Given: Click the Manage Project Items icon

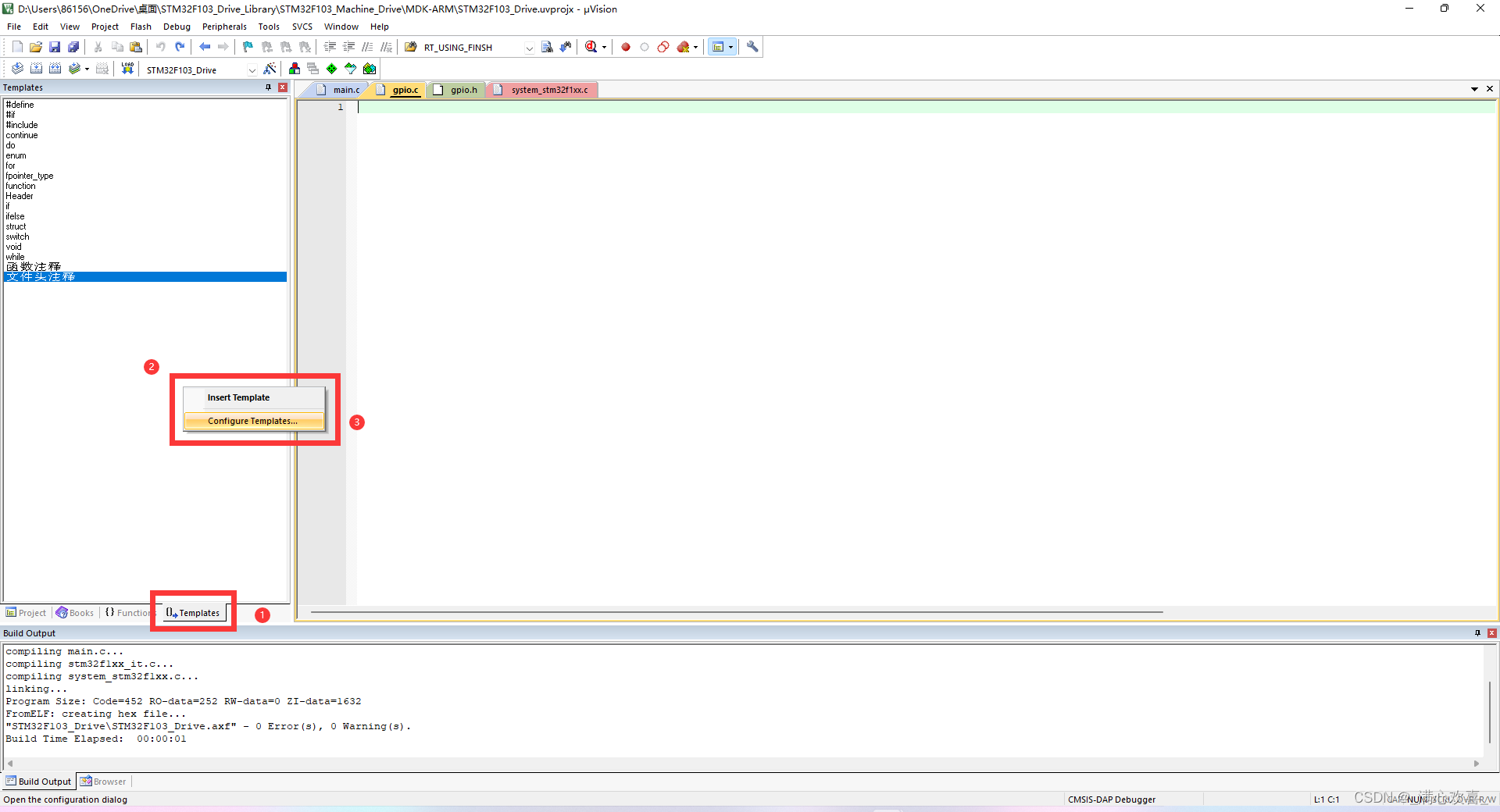Looking at the screenshot, I should (295, 69).
